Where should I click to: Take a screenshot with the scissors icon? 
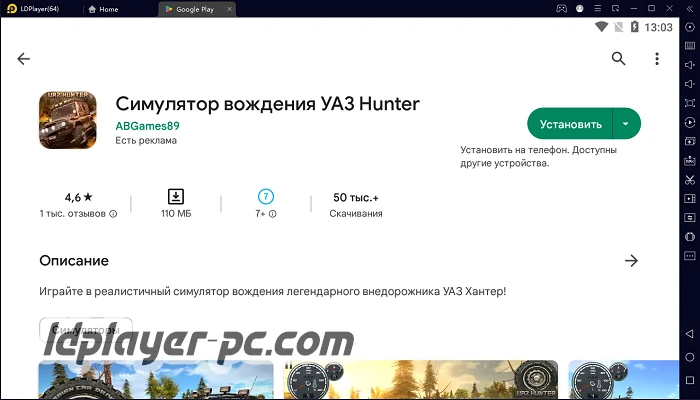click(690, 179)
